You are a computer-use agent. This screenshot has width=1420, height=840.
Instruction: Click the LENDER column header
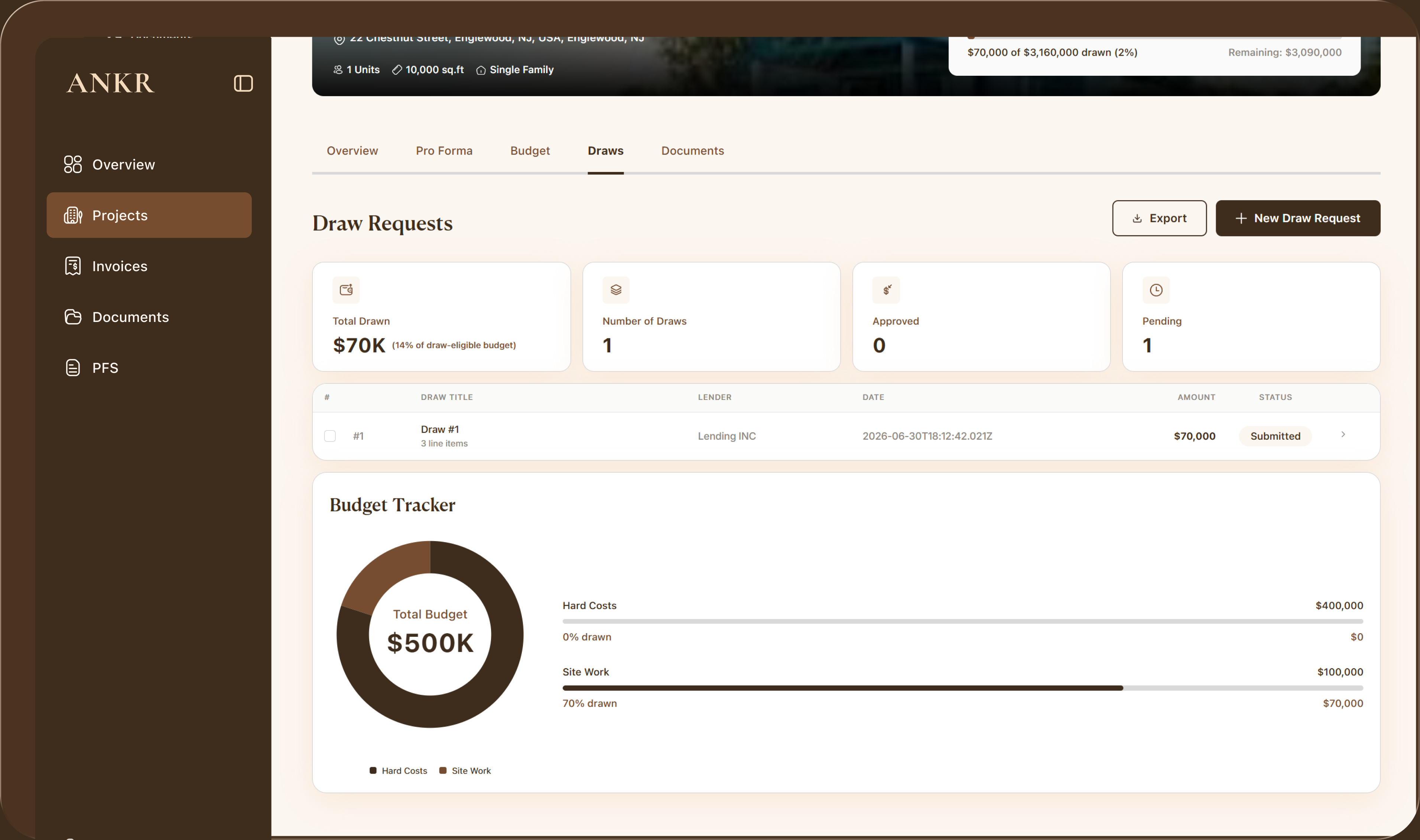(715, 397)
